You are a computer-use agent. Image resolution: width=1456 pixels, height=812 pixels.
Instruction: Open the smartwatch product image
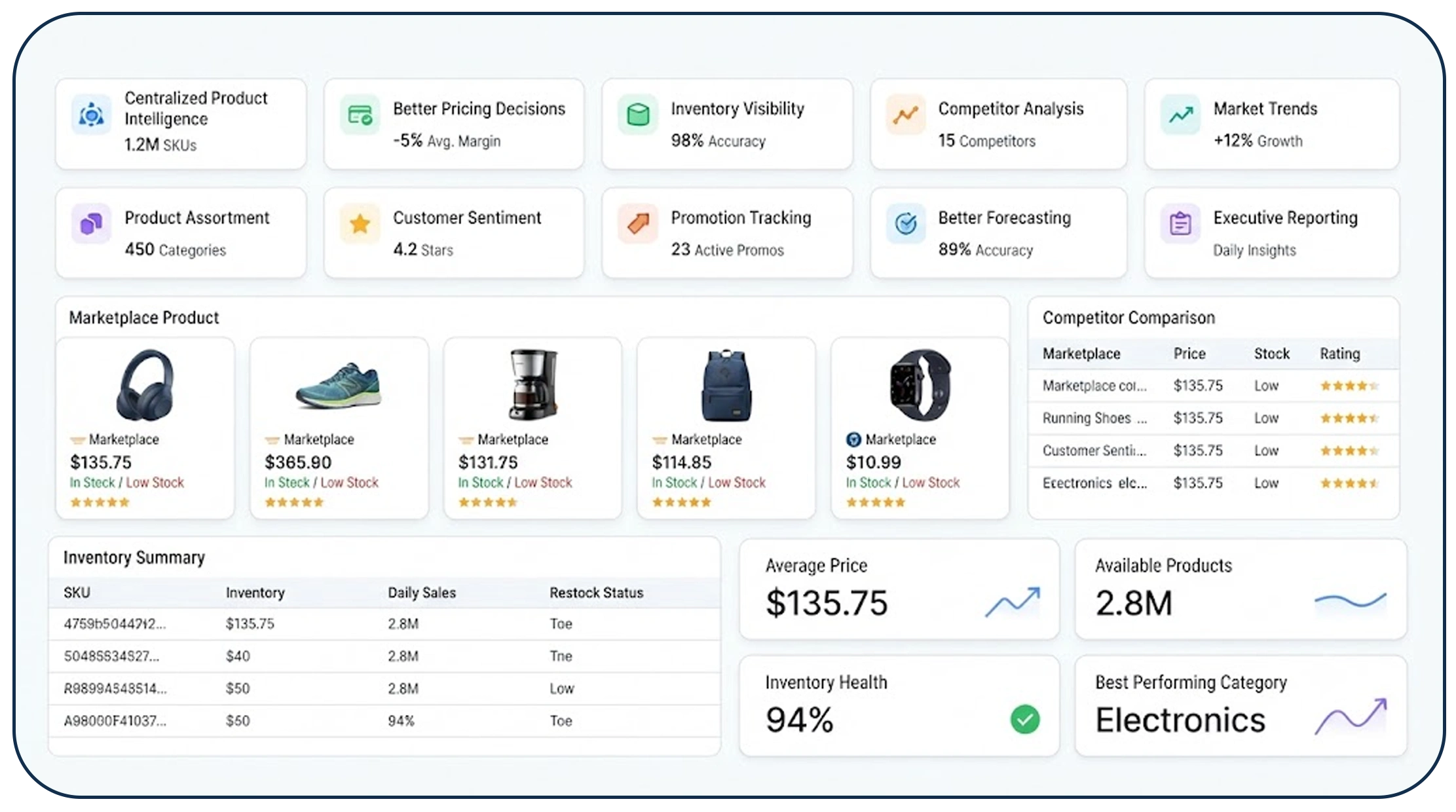point(920,384)
